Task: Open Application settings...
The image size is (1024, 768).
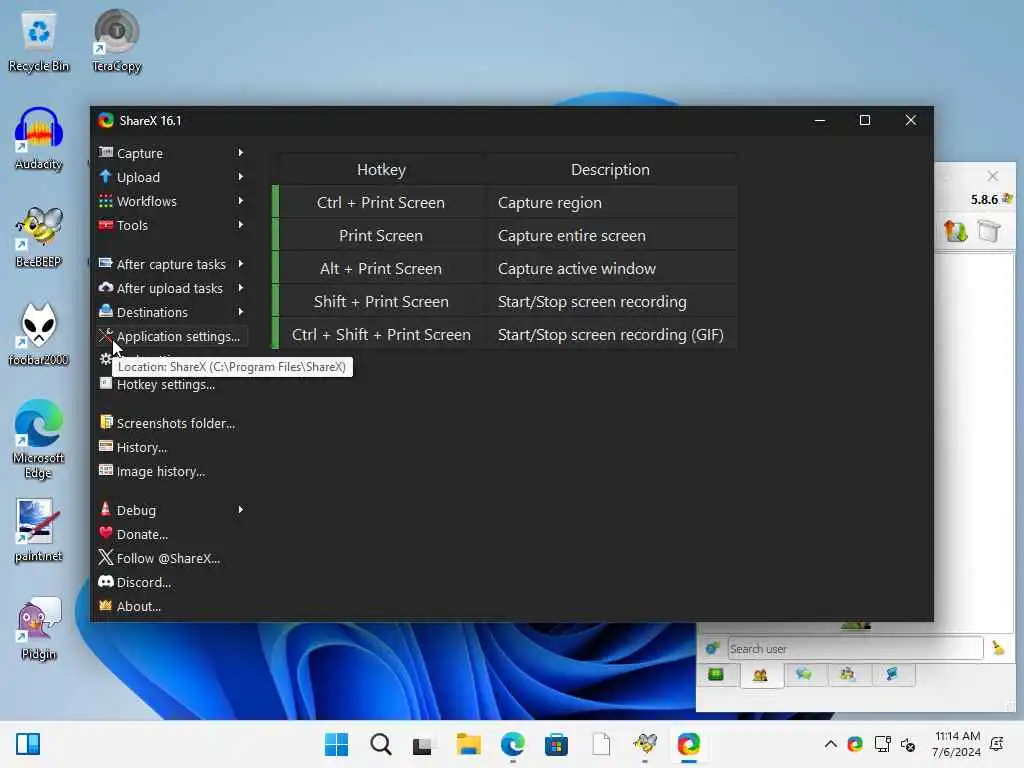Action: (x=171, y=336)
